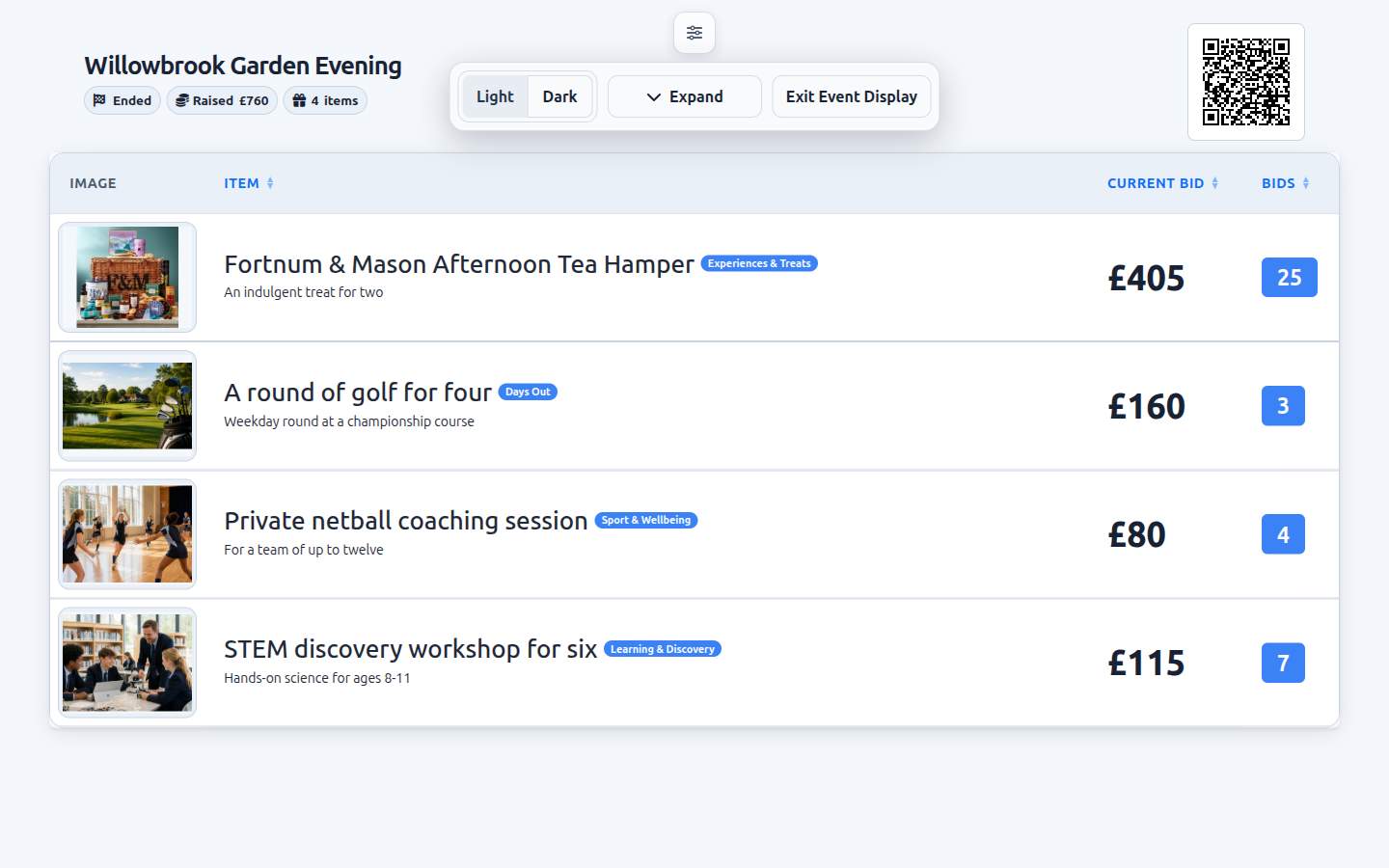Open the Expand dropdown

click(685, 96)
